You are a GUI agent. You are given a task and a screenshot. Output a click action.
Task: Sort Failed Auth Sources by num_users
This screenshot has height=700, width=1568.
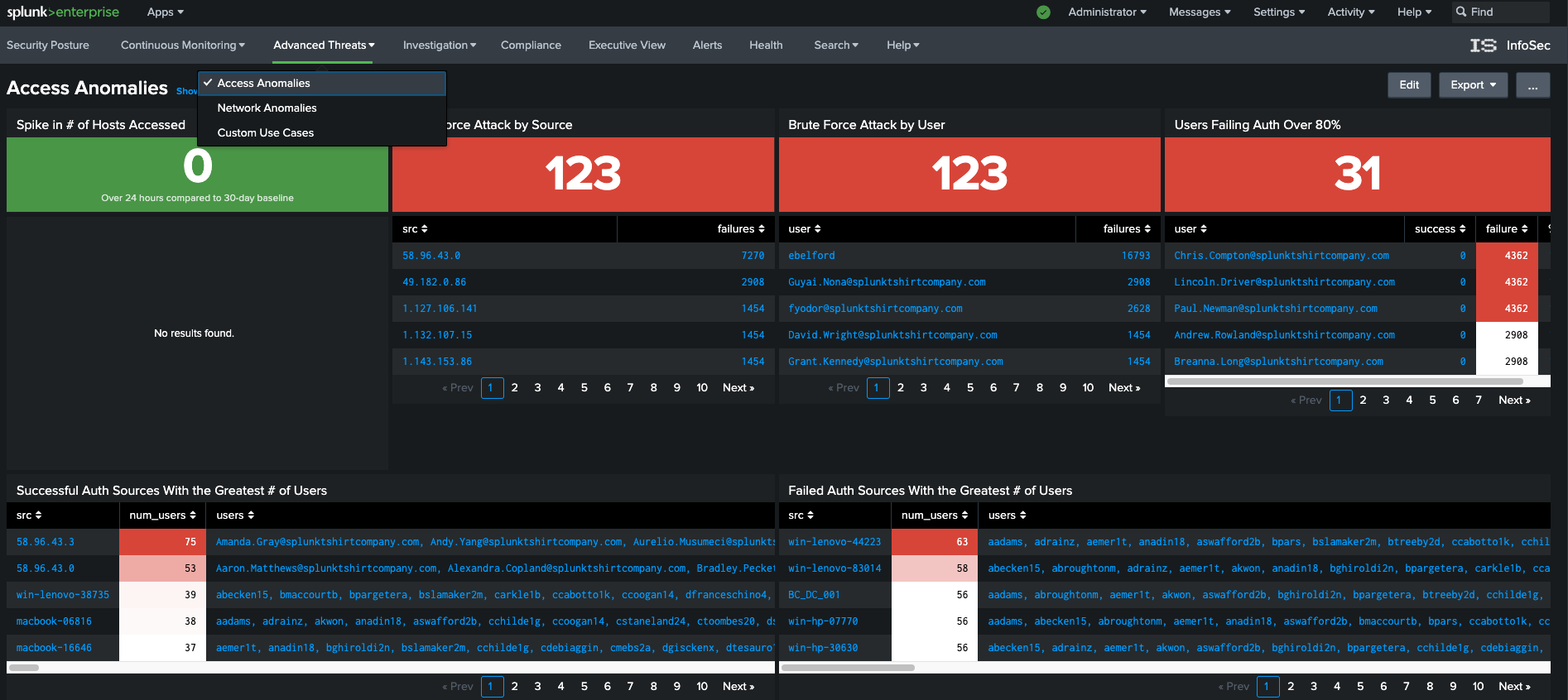pyautogui.click(x=935, y=515)
